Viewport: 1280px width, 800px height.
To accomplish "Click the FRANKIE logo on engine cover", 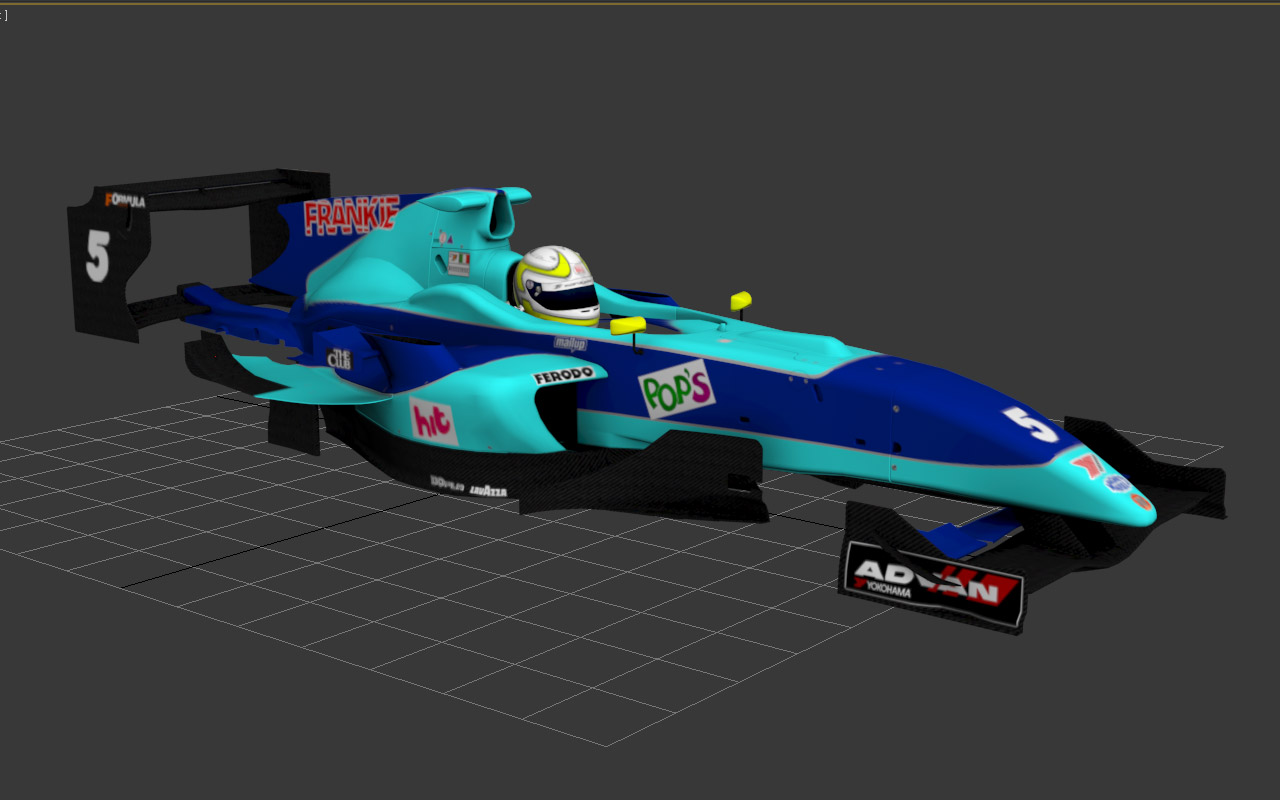I will point(351,216).
